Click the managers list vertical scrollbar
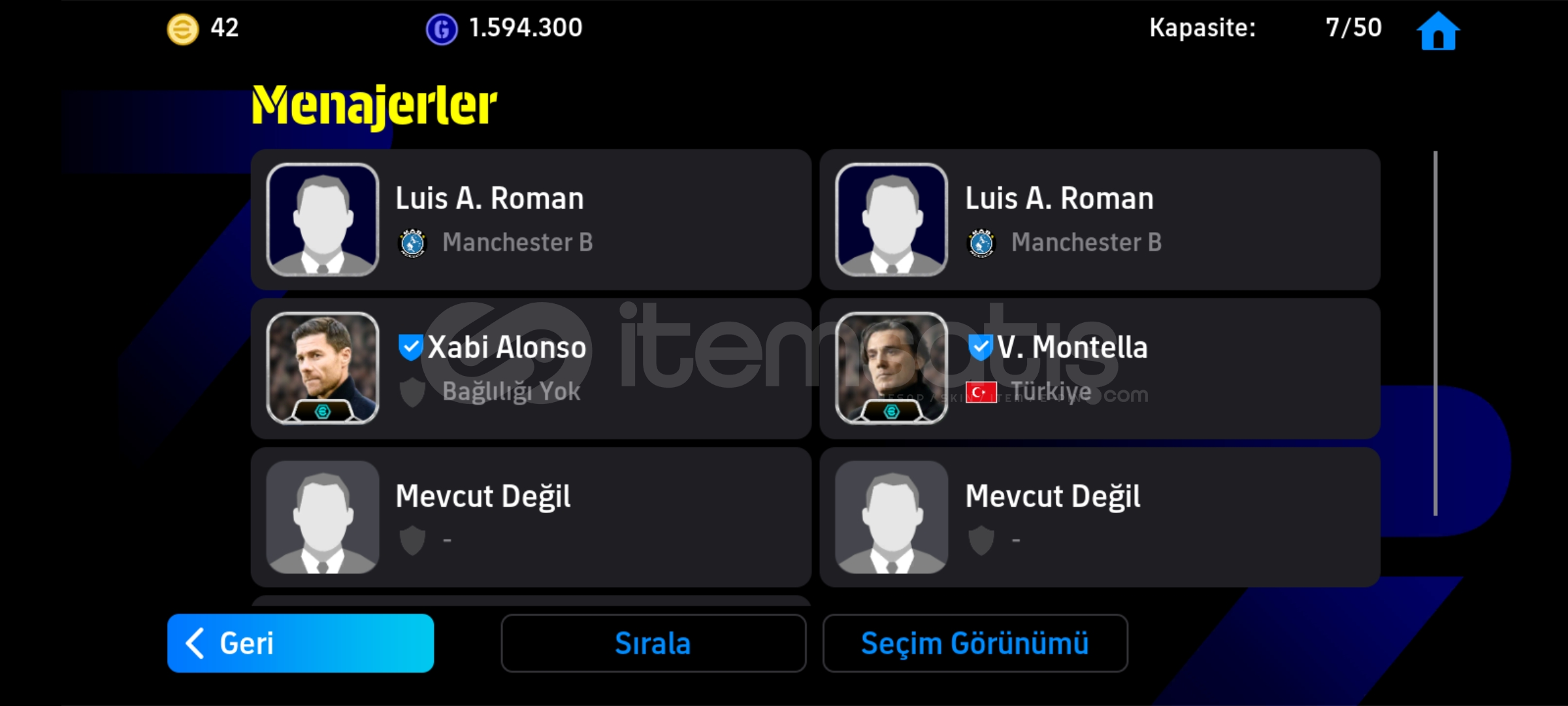Screen dimensions: 1568x706 click(x=1435, y=333)
